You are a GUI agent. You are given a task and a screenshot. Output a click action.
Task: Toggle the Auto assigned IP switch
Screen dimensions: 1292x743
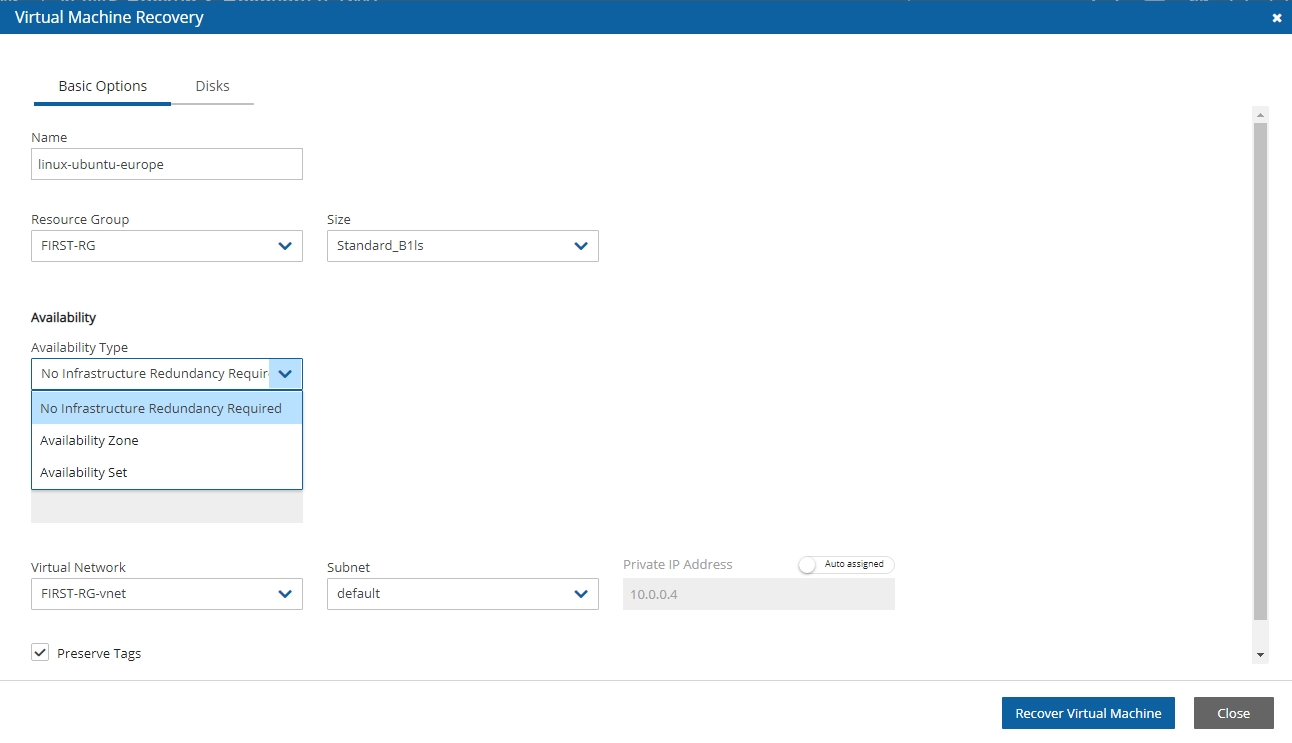point(809,565)
